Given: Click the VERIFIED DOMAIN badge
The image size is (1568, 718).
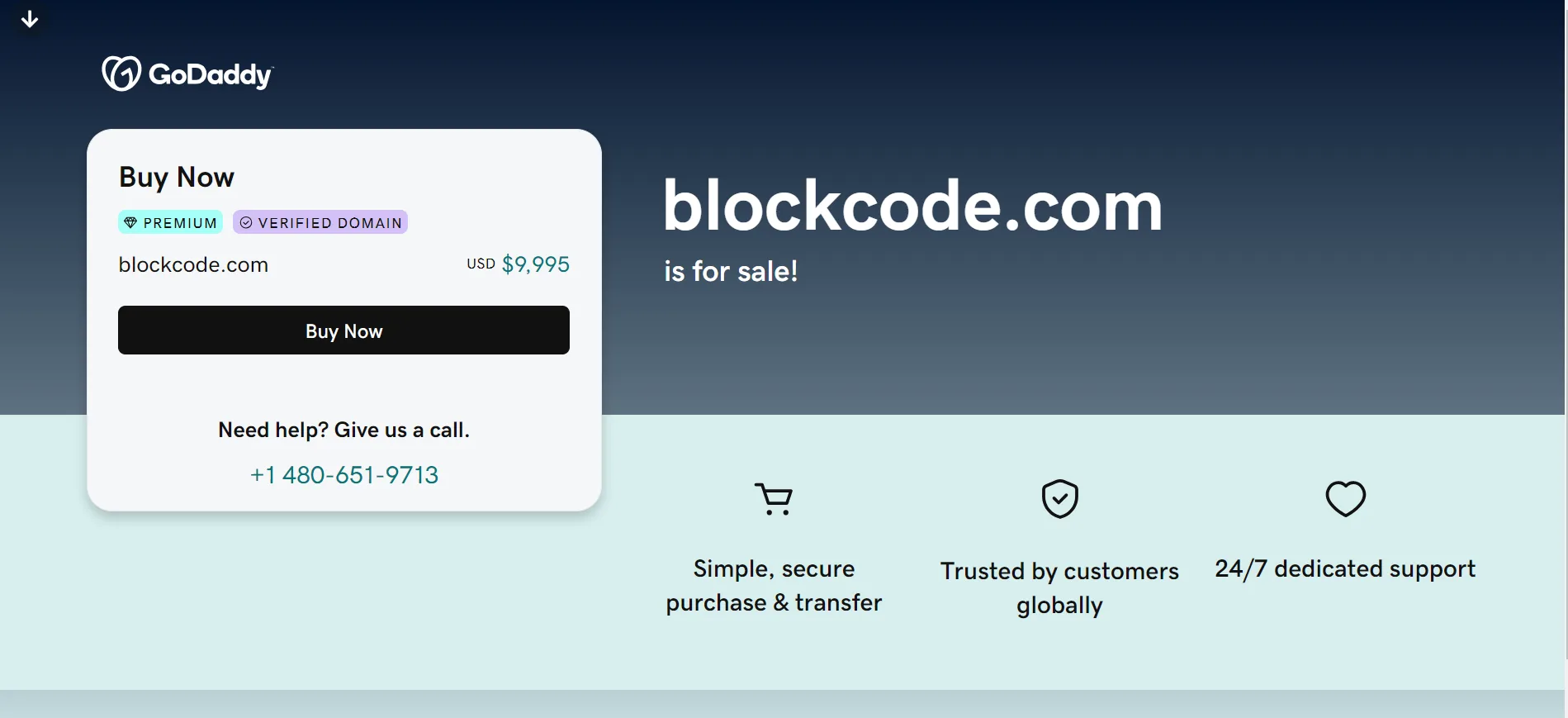Looking at the screenshot, I should [320, 222].
